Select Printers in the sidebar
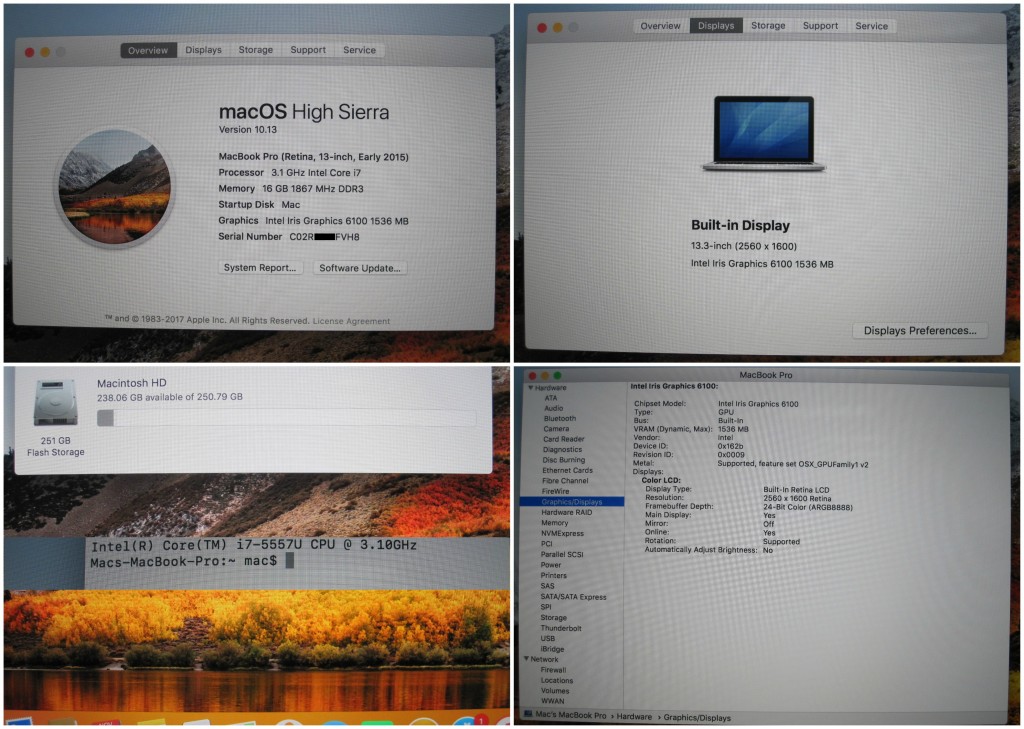The height and width of the screenshot is (729, 1024). [x=553, y=575]
